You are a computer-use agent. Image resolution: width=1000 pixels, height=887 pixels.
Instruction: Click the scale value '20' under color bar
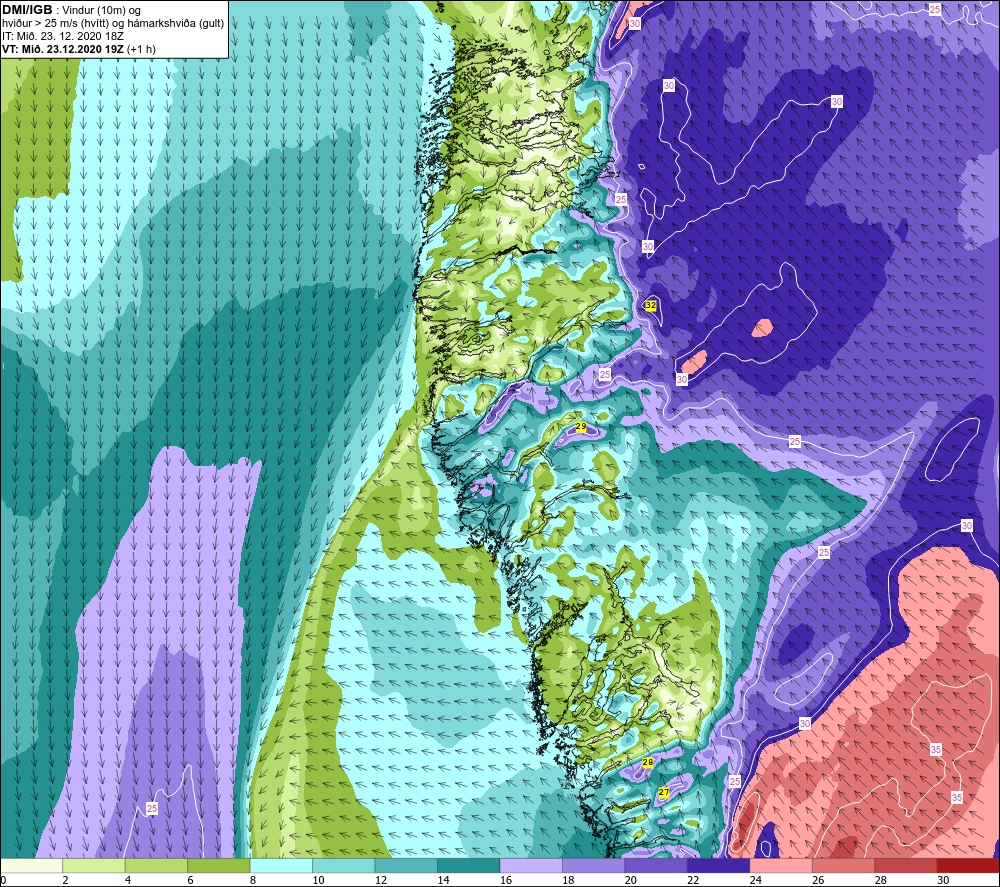[631, 880]
